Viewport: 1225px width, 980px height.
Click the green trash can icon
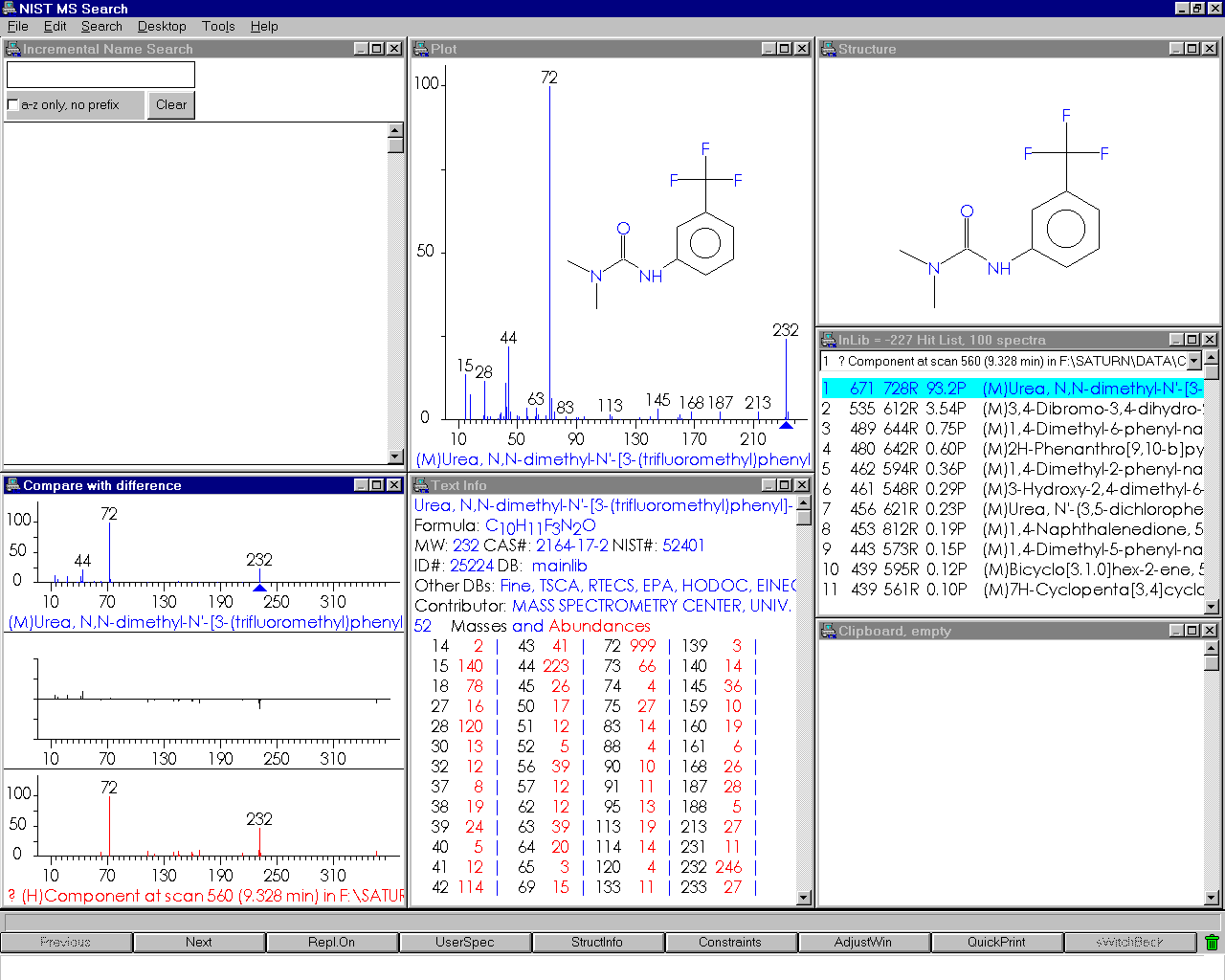tap(1212, 943)
